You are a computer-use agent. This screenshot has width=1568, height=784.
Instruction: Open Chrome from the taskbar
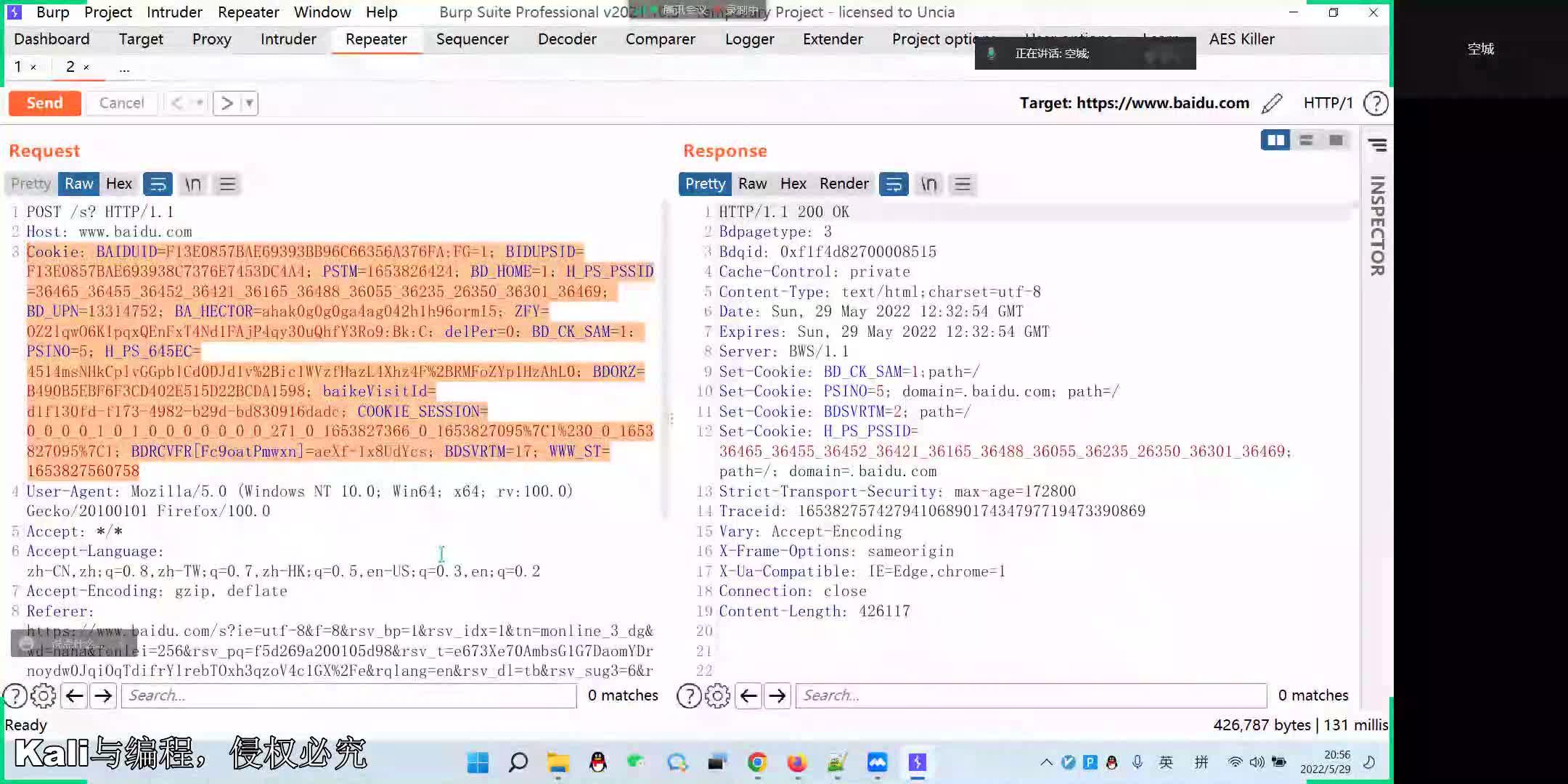tap(757, 762)
